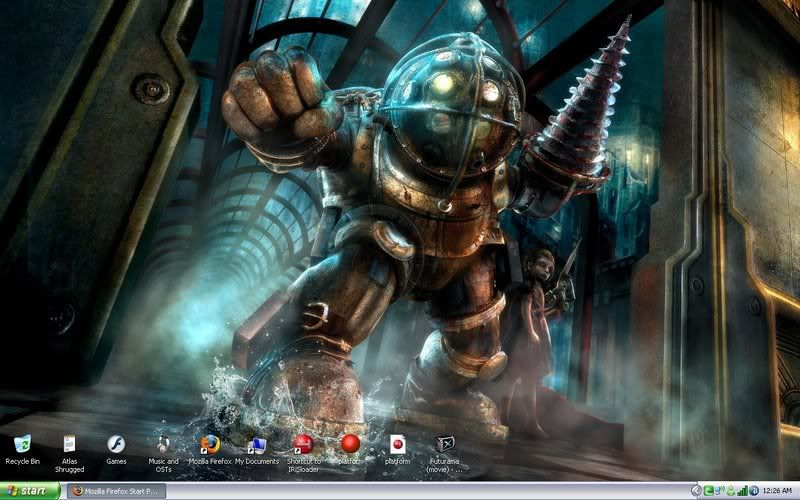Click the 12:26 AM taskbar clock

pos(778,491)
